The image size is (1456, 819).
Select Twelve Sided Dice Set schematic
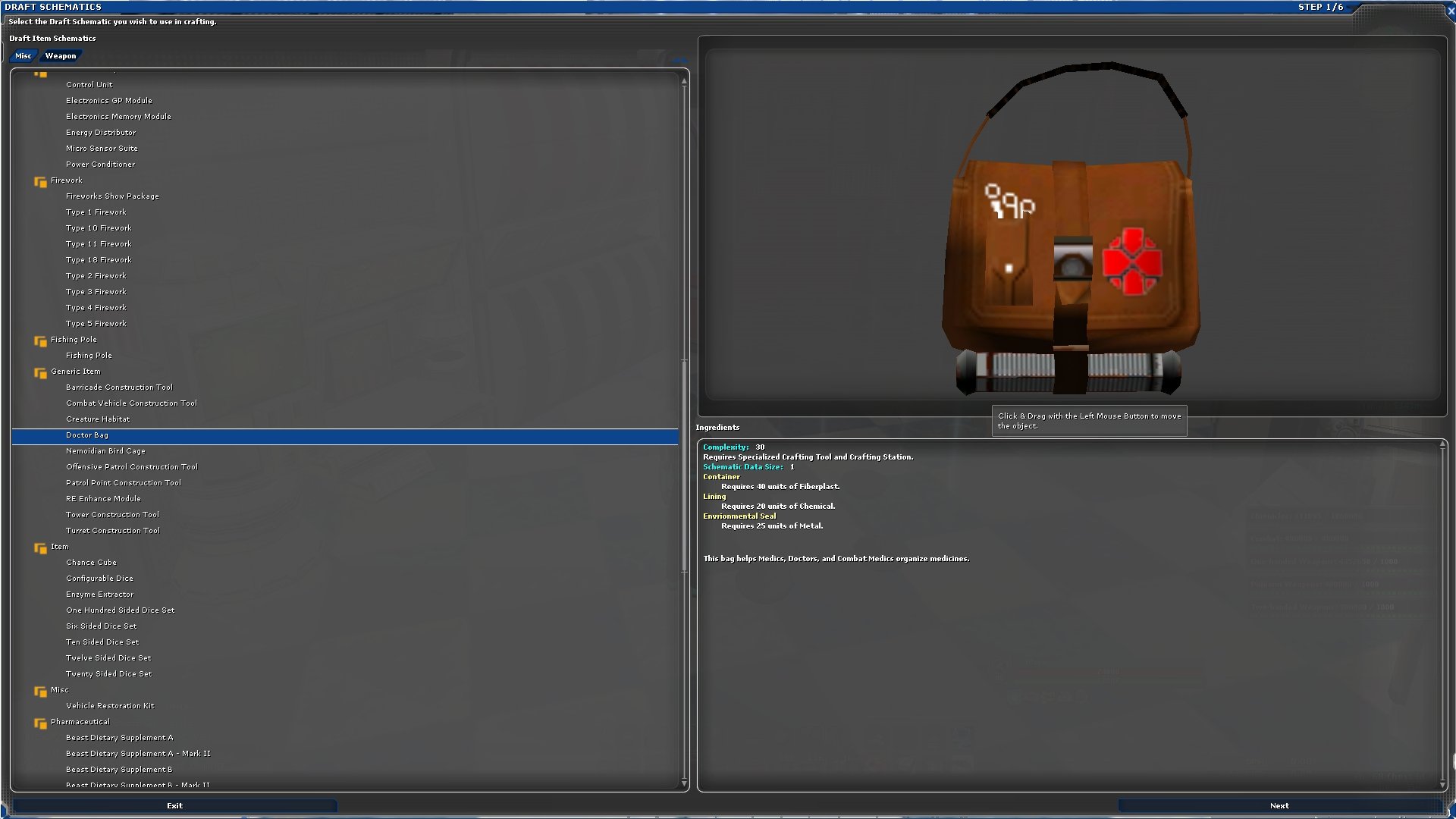click(108, 658)
